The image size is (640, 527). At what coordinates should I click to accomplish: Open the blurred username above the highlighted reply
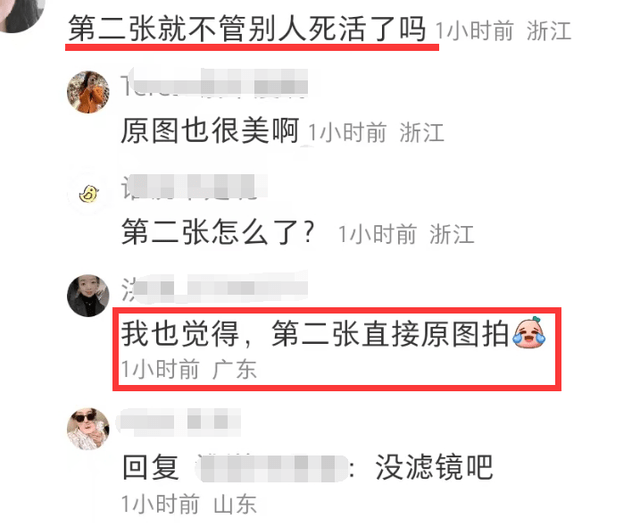tap(215, 287)
